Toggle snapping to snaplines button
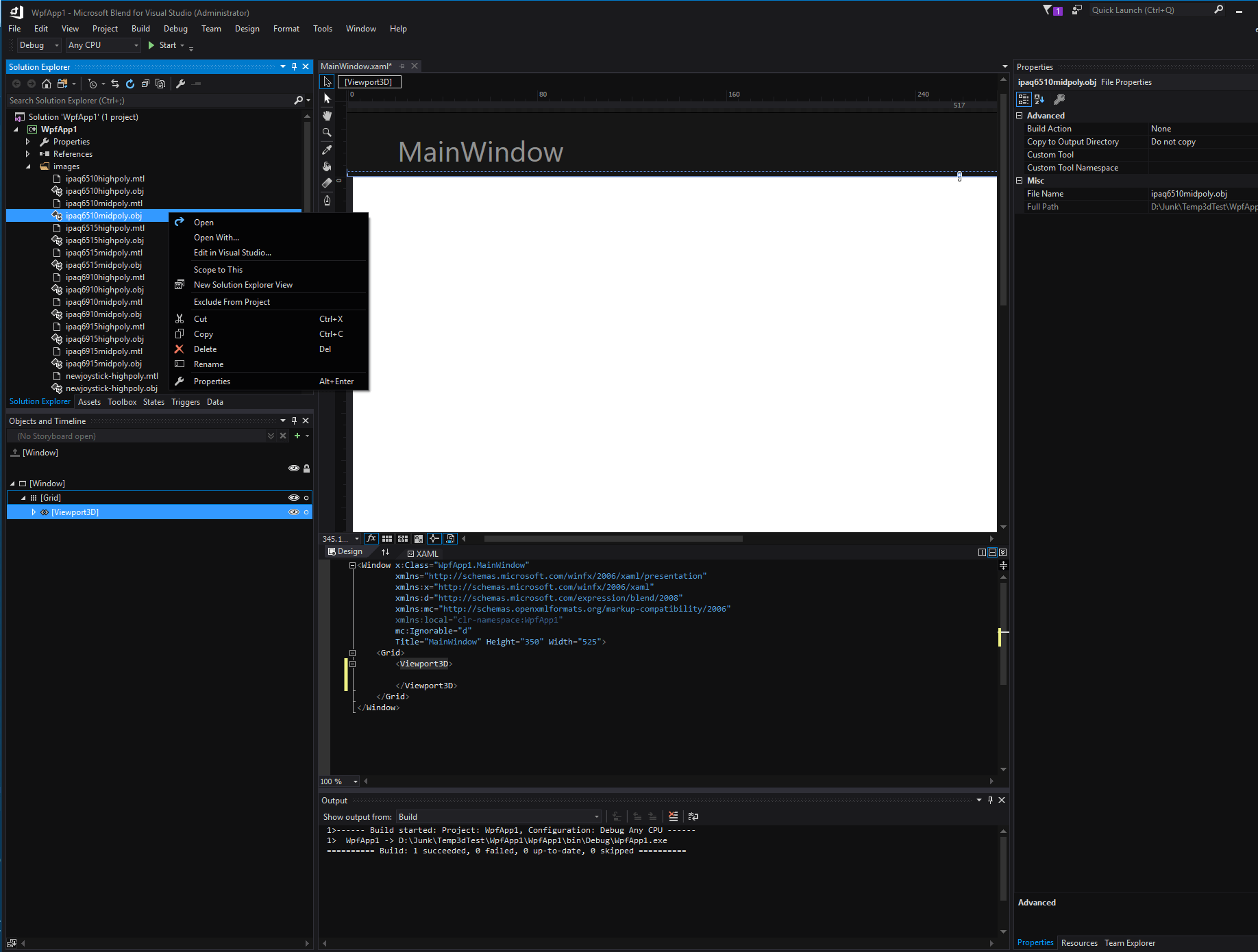This screenshot has width=1258, height=952. [434, 539]
